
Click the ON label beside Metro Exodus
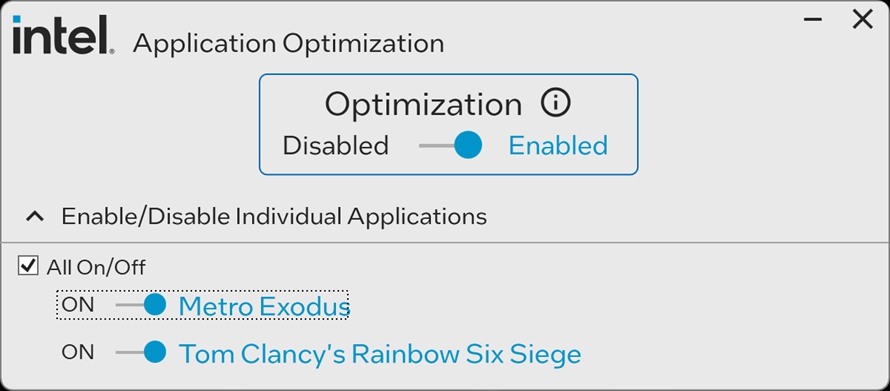tap(78, 305)
